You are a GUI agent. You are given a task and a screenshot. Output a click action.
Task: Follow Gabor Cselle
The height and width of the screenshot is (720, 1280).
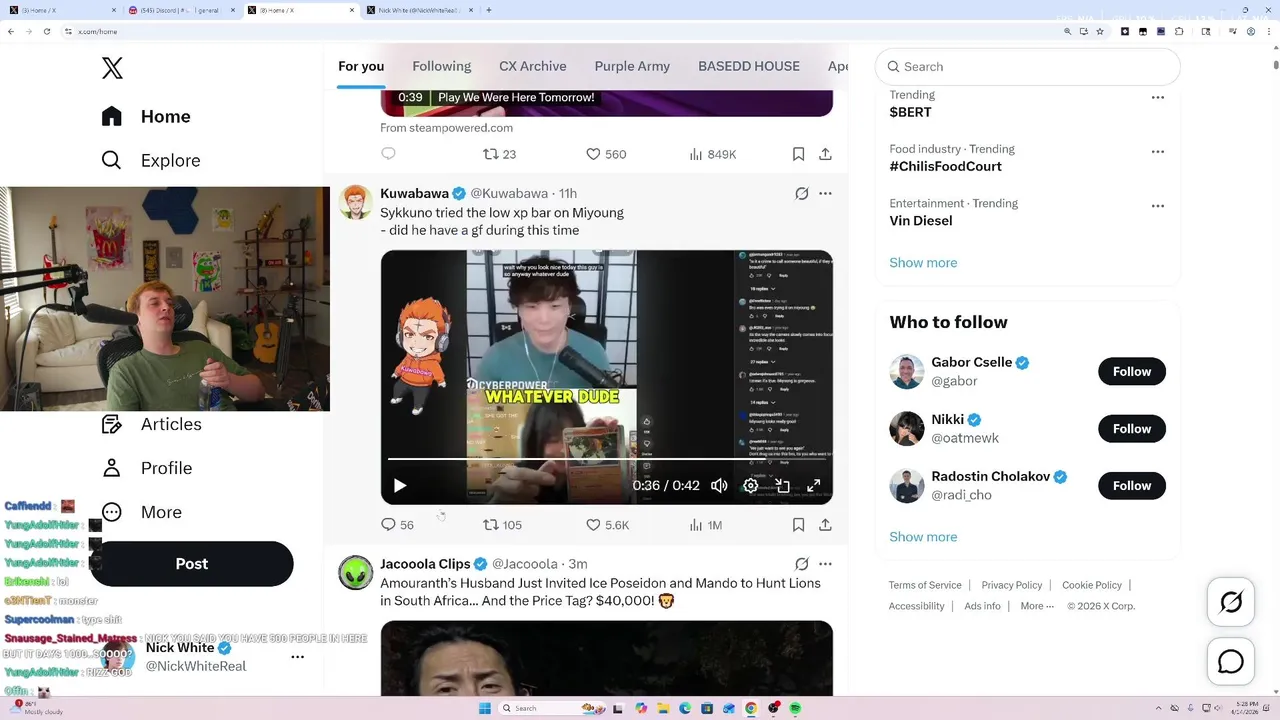pyautogui.click(x=1132, y=371)
